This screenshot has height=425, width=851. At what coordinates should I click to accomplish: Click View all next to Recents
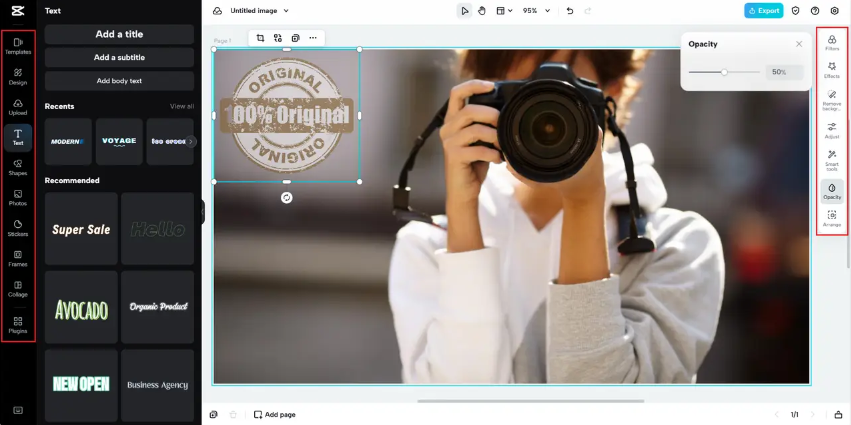pyautogui.click(x=182, y=106)
